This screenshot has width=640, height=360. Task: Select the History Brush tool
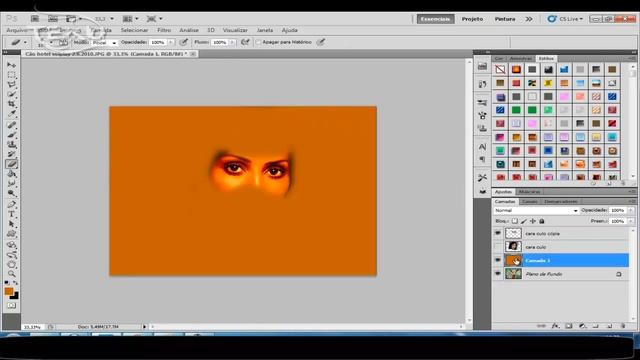pyautogui.click(x=11, y=154)
